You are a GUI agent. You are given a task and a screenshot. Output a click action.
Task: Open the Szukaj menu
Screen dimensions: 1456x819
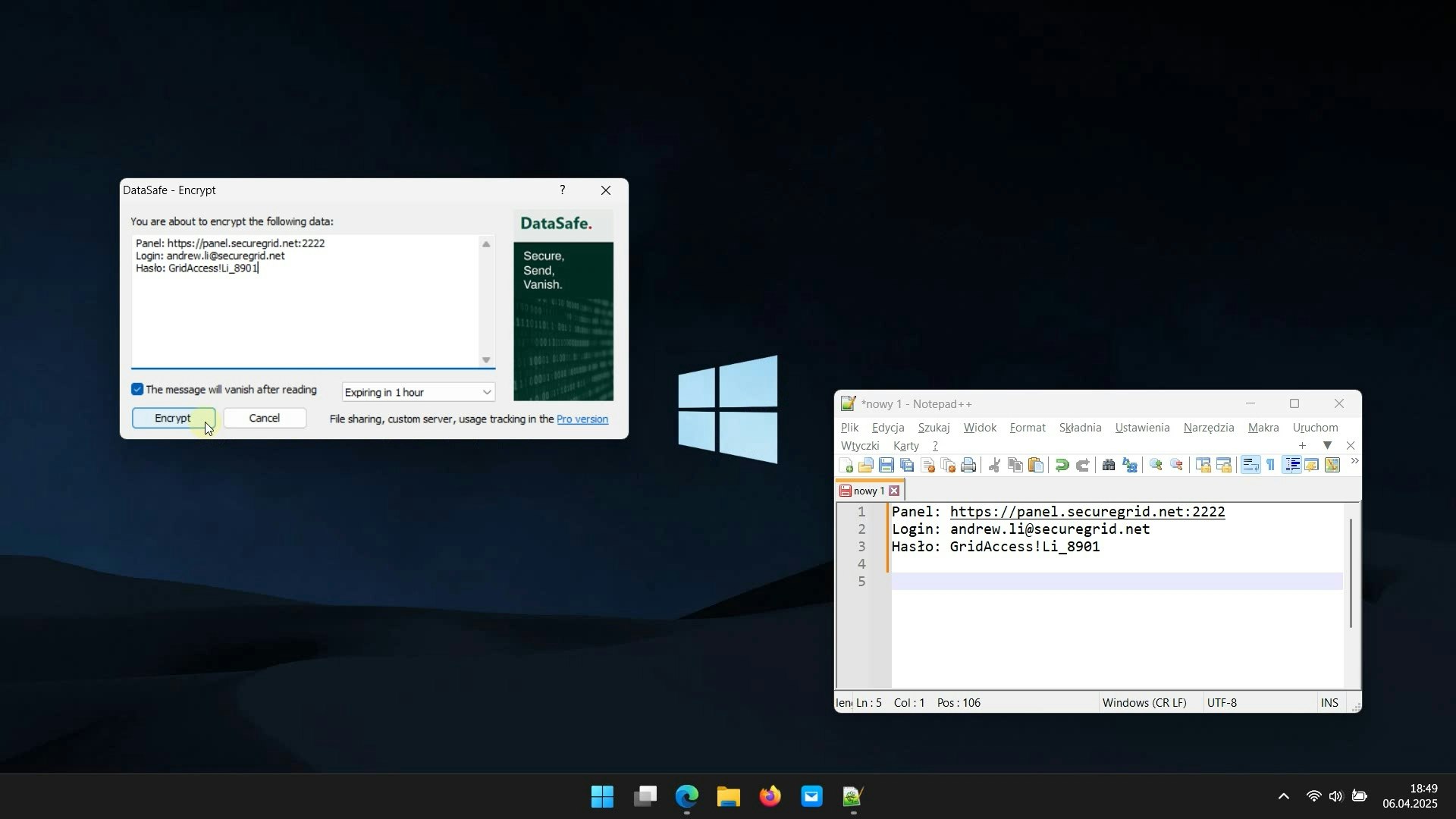click(934, 428)
